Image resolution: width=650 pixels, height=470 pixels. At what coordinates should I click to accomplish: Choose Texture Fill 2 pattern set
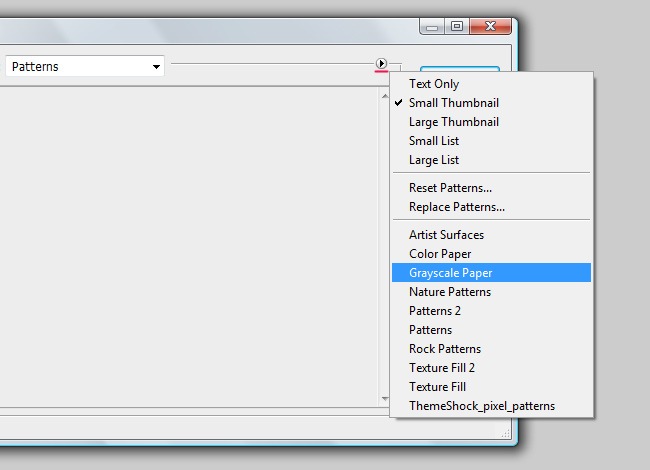(442, 368)
